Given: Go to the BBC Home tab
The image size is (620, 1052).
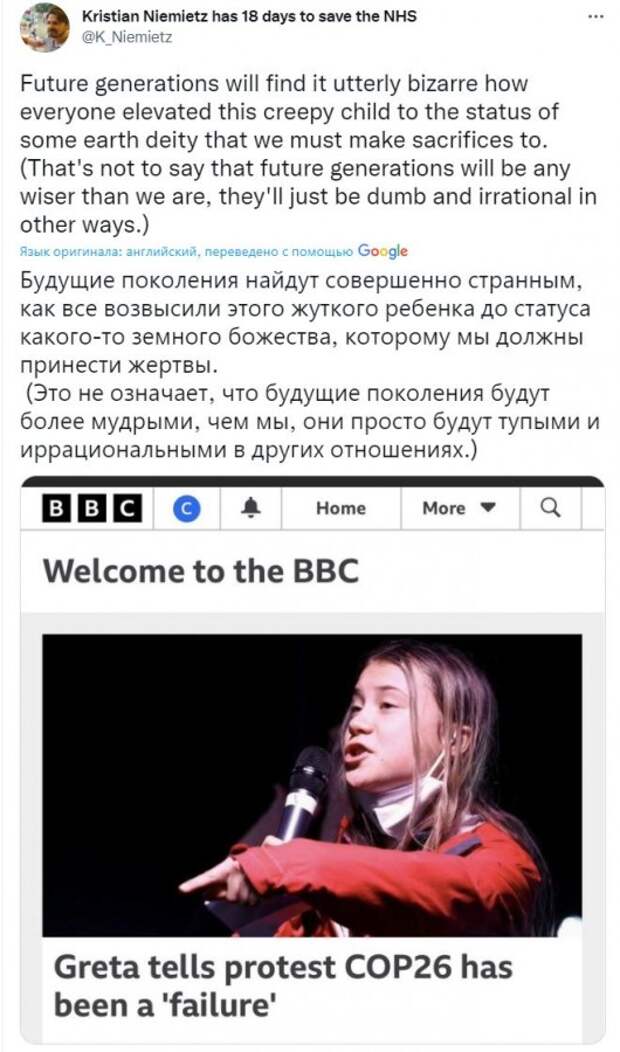Looking at the screenshot, I should (341, 509).
